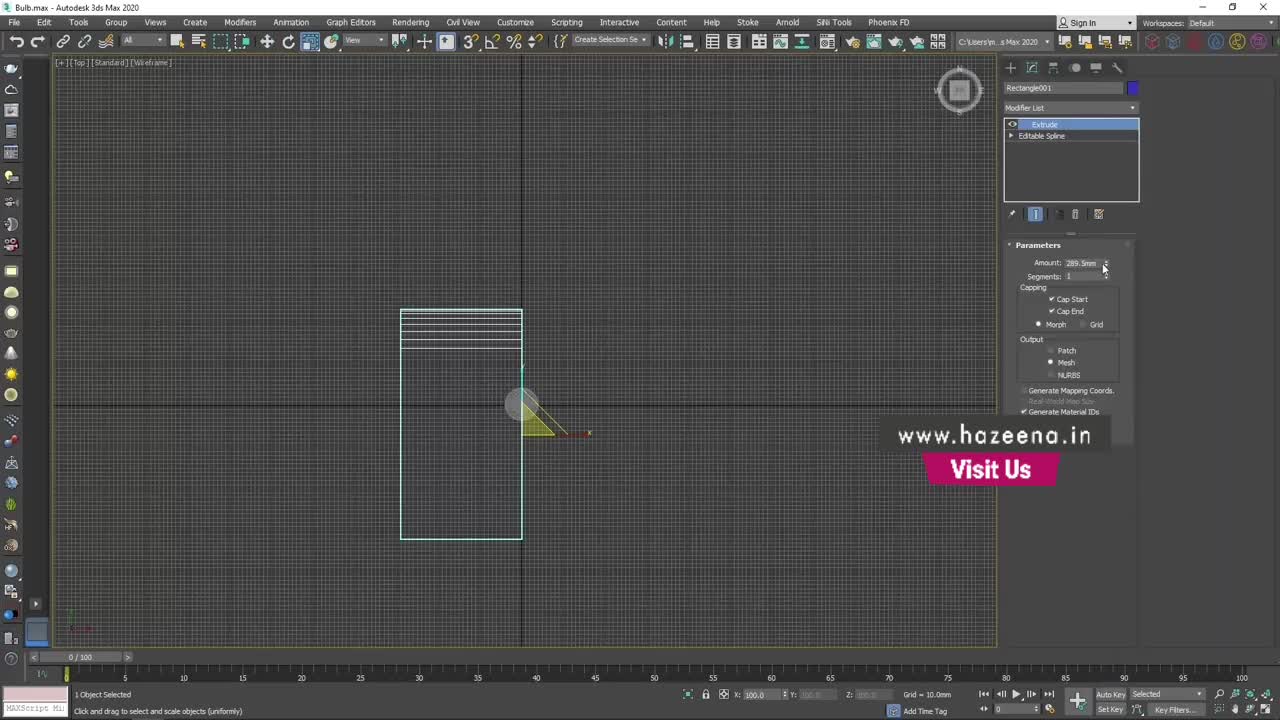Open Select by Name list
Viewport: 1280px width, 720px height.
coord(199,41)
